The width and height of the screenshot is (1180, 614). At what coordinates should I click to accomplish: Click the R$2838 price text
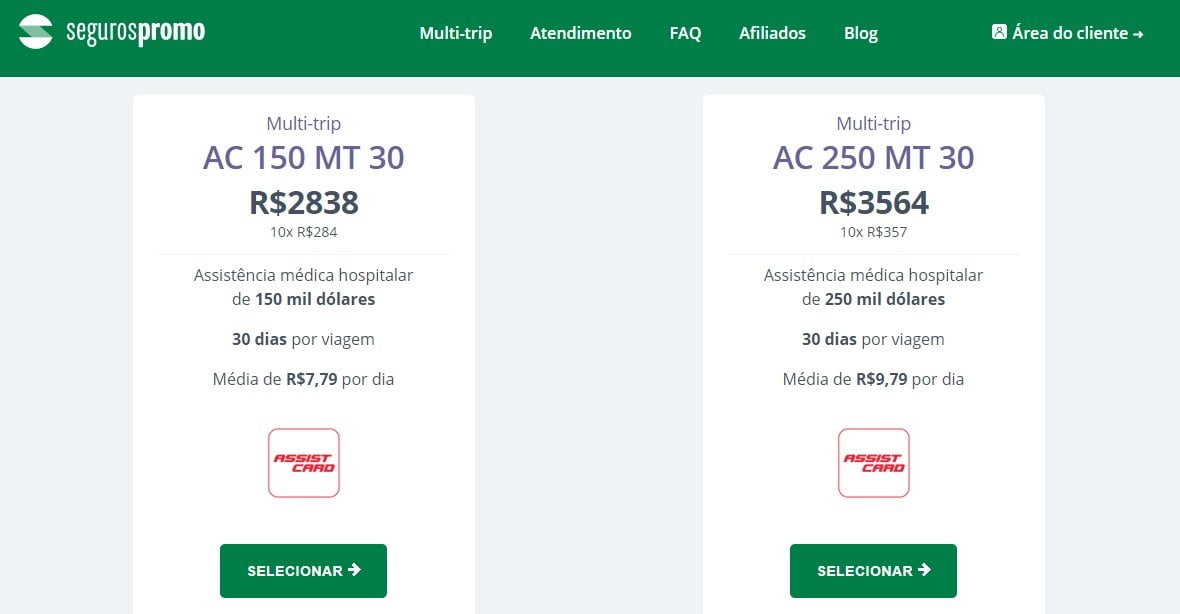[x=304, y=203]
